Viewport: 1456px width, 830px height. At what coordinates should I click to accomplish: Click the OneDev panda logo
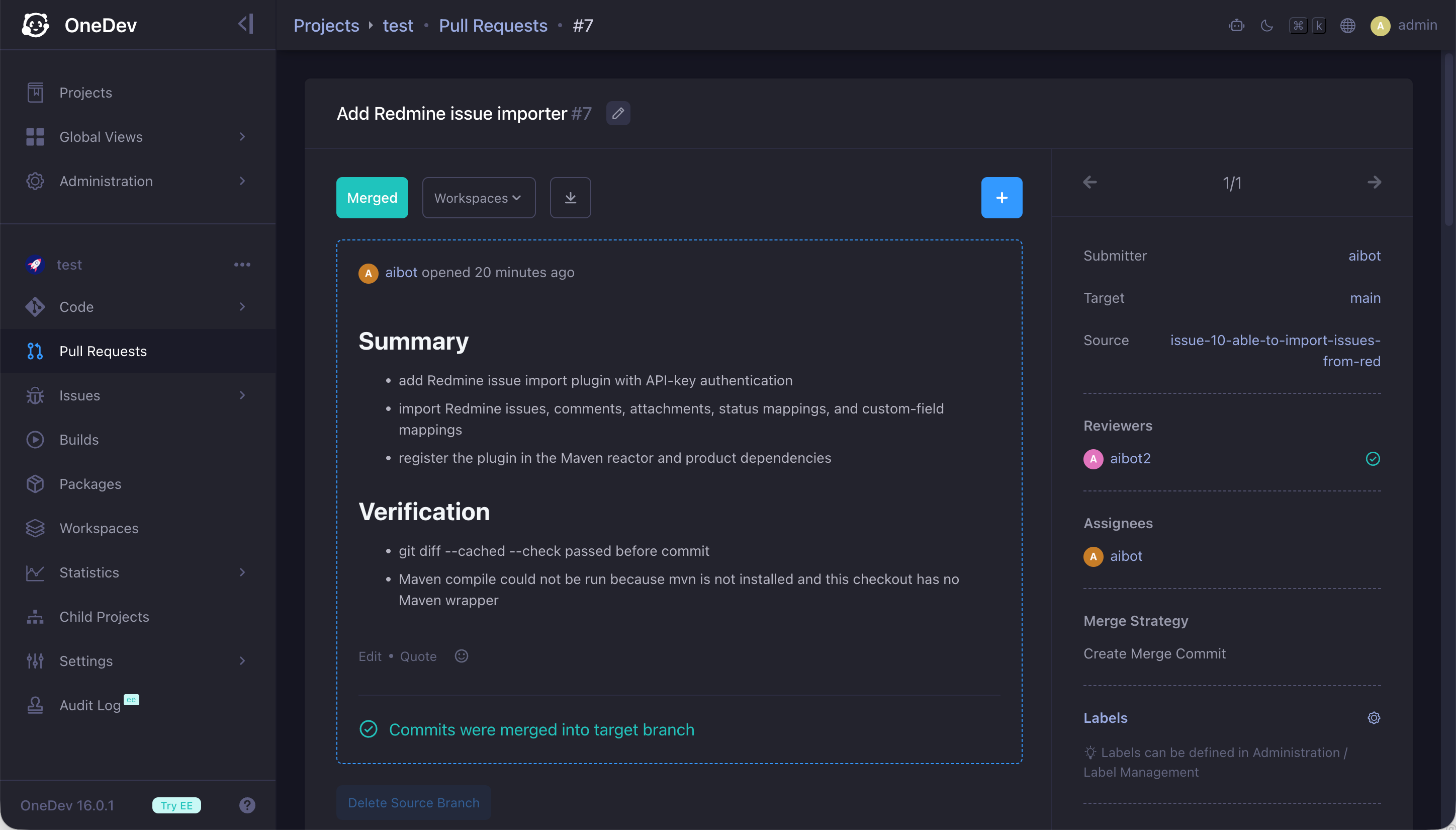pos(35,25)
